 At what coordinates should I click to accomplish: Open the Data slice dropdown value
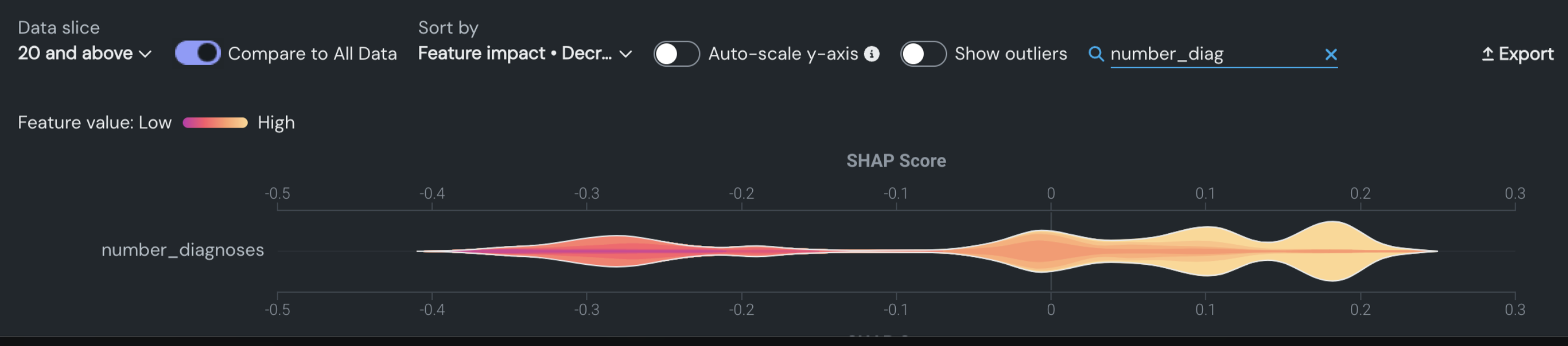click(x=76, y=53)
